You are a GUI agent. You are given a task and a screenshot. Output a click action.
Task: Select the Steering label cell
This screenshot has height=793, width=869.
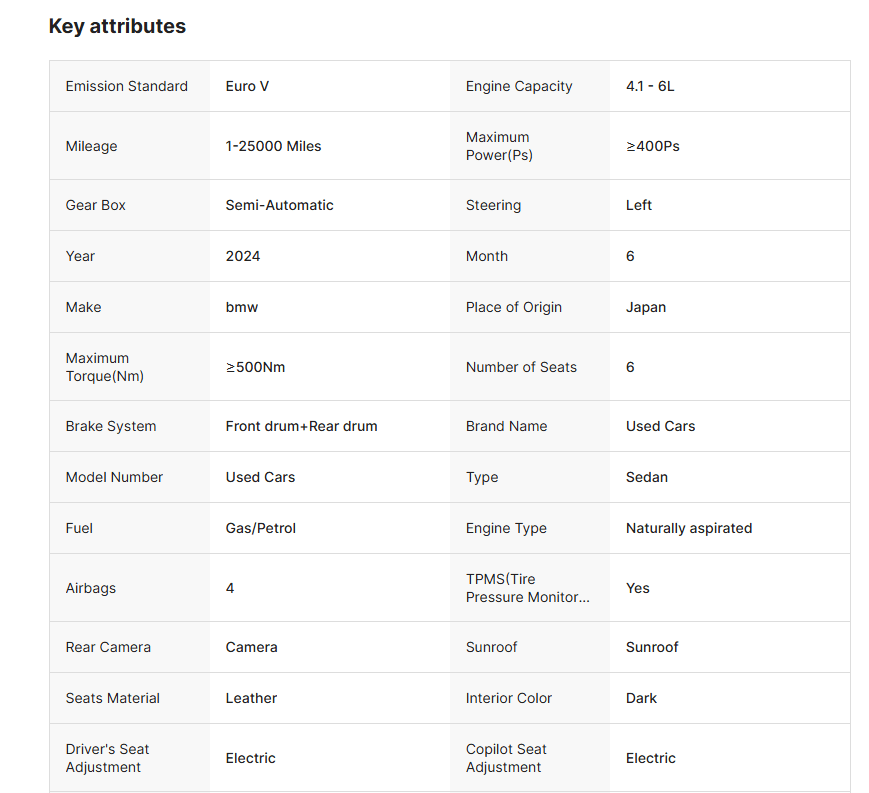pos(493,205)
